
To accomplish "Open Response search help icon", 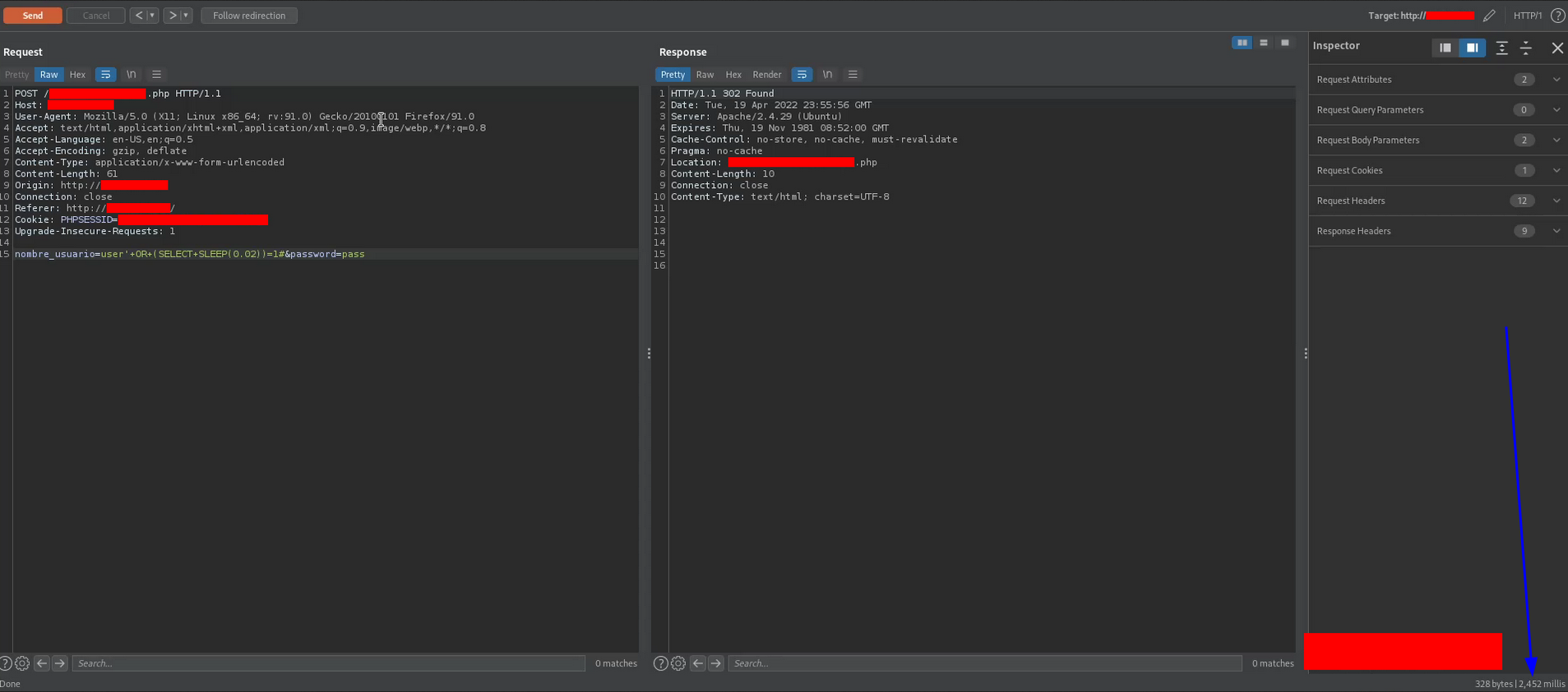I will pos(660,663).
